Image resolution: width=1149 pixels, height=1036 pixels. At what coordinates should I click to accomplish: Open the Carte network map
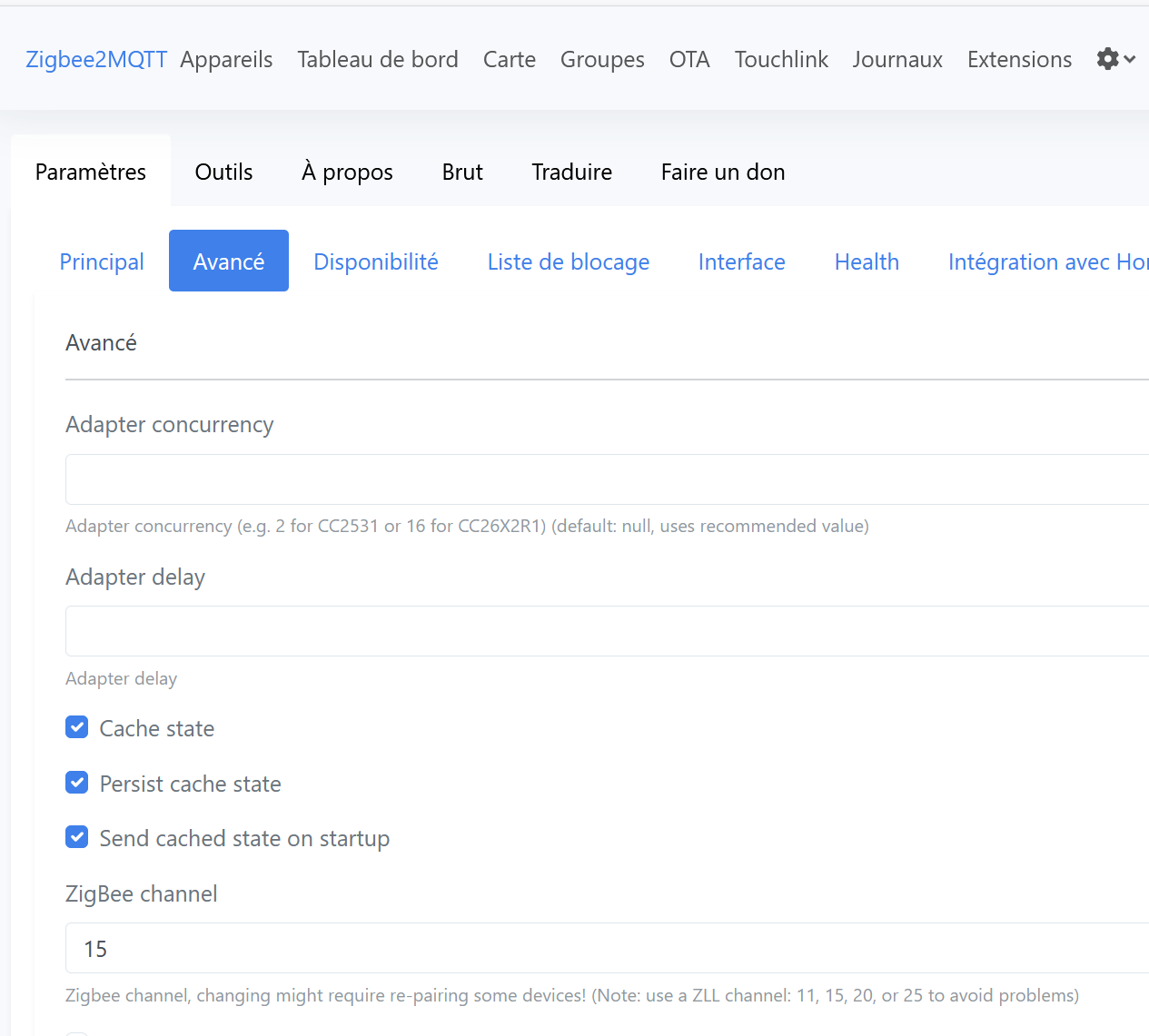tap(509, 59)
